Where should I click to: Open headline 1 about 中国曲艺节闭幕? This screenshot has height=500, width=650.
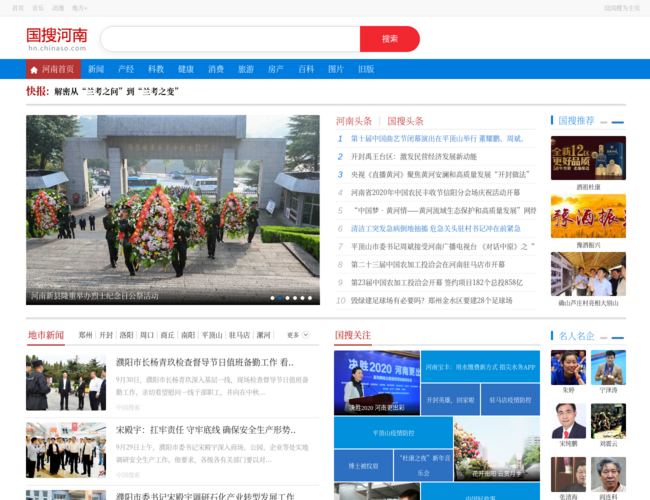click(437, 139)
